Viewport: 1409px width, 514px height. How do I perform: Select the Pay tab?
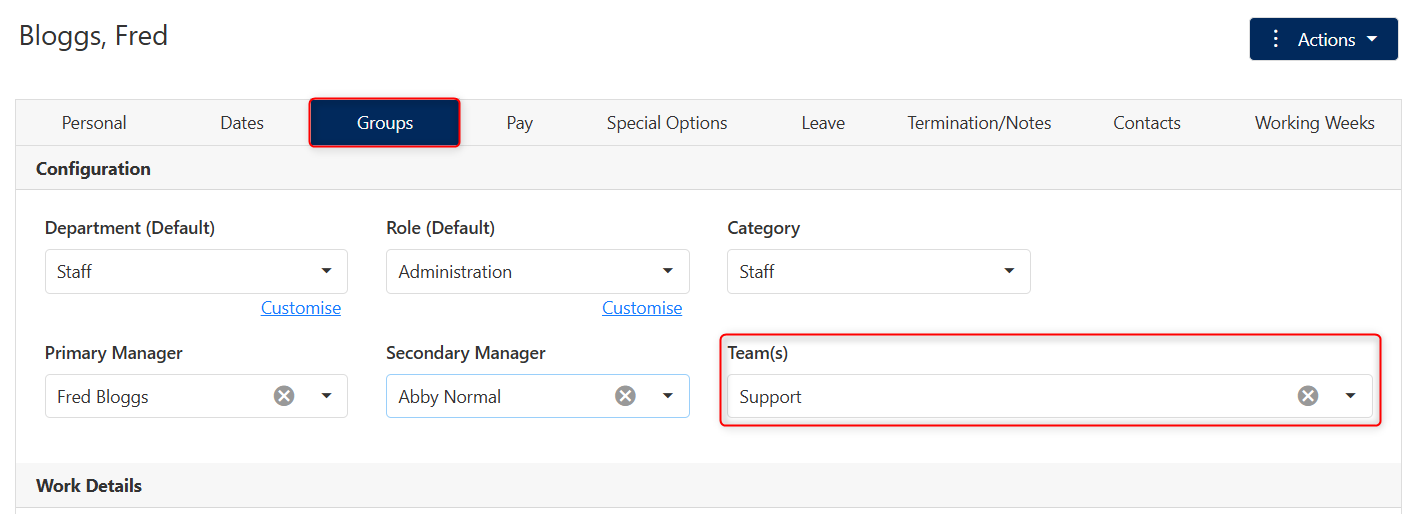[519, 123]
